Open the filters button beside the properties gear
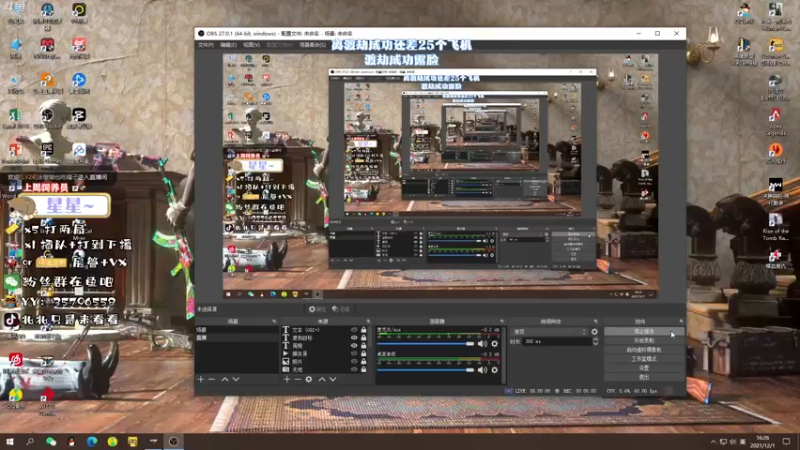Image resolution: width=800 pixels, height=450 pixels. tap(341, 309)
